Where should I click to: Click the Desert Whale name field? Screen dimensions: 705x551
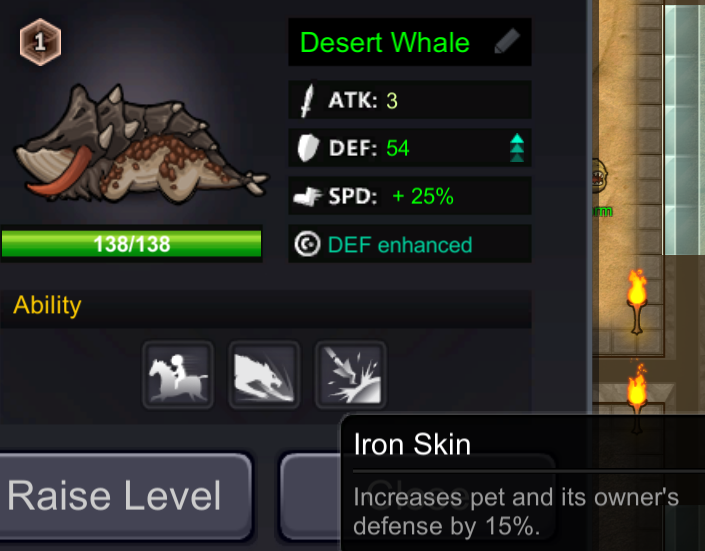(x=410, y=42)
